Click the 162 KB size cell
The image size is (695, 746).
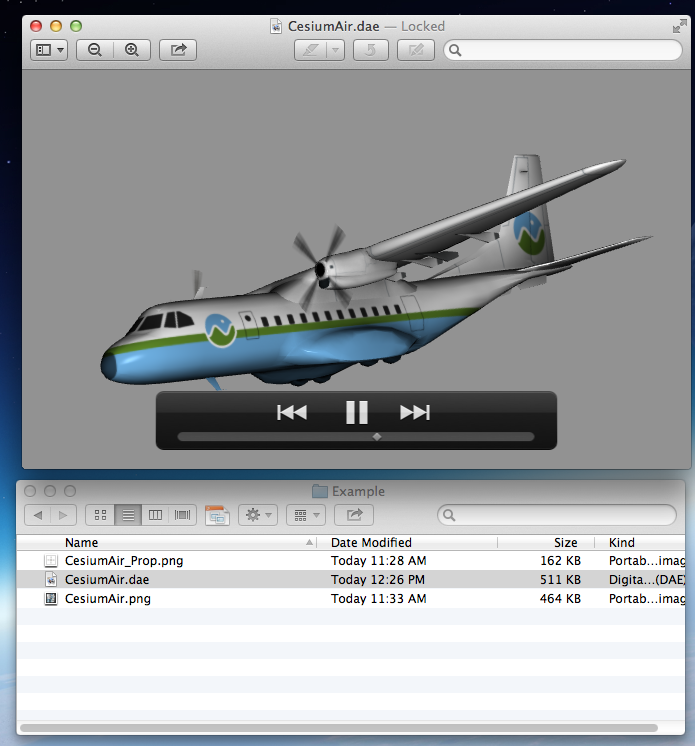pyautogui.click(x=560, y=560)
